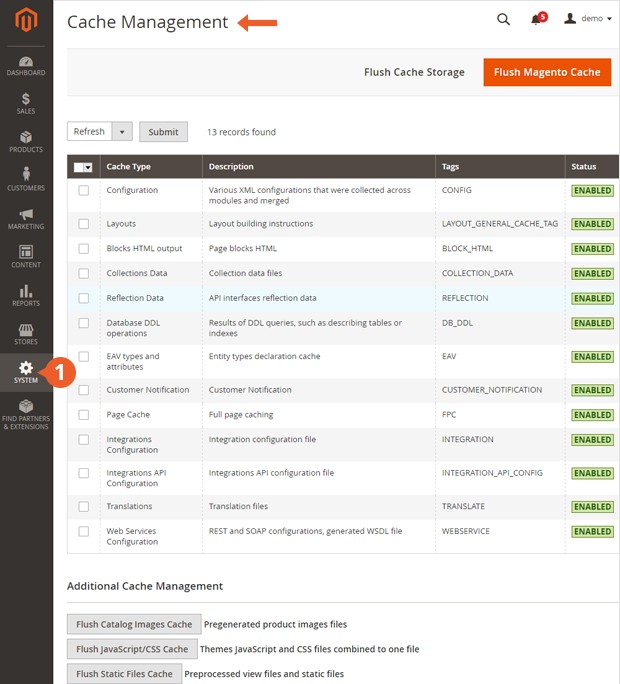Check the Blocks HTML output checkbox
This screenshot has width=620, height=684.
click(x=84, y=249)
